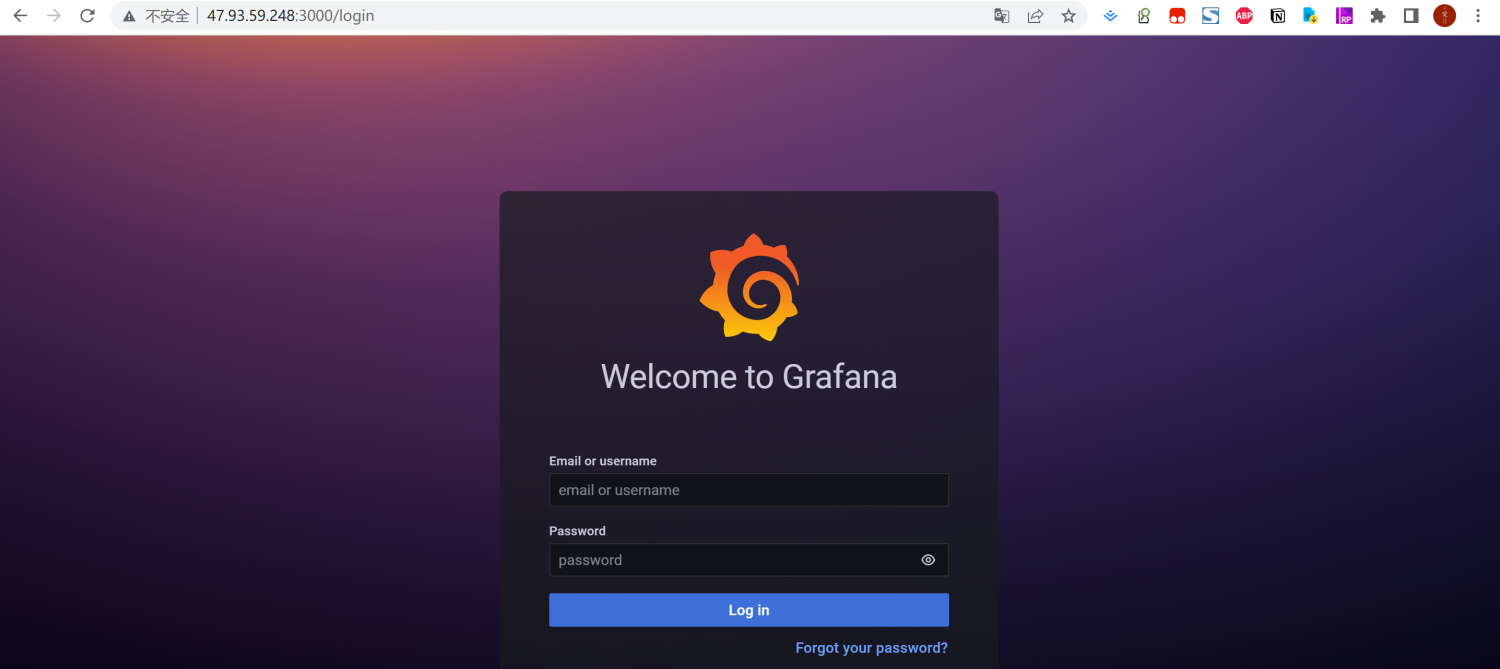
Task: Click the Email or username field
Action: (749, 490)
